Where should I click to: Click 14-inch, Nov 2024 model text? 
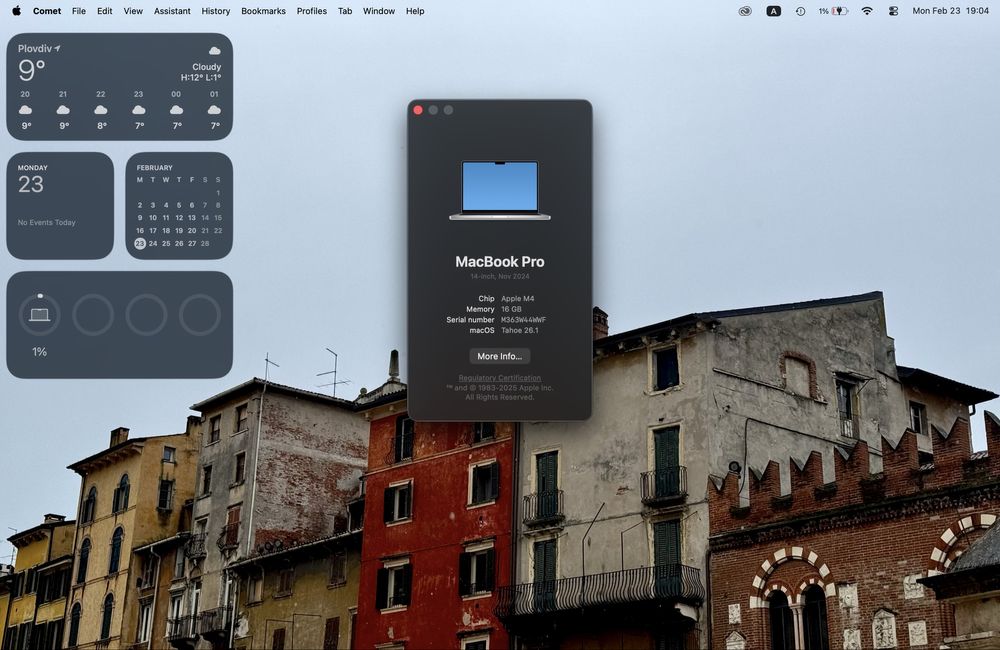tap(499, 276)
